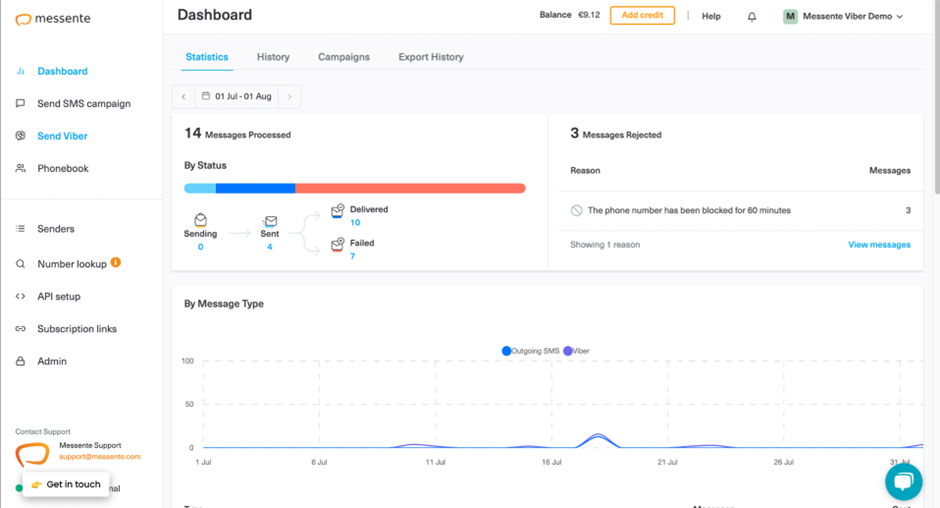Open Subscription links page
The width and height of the screenshot is (940, 508).
click(77, 329)
